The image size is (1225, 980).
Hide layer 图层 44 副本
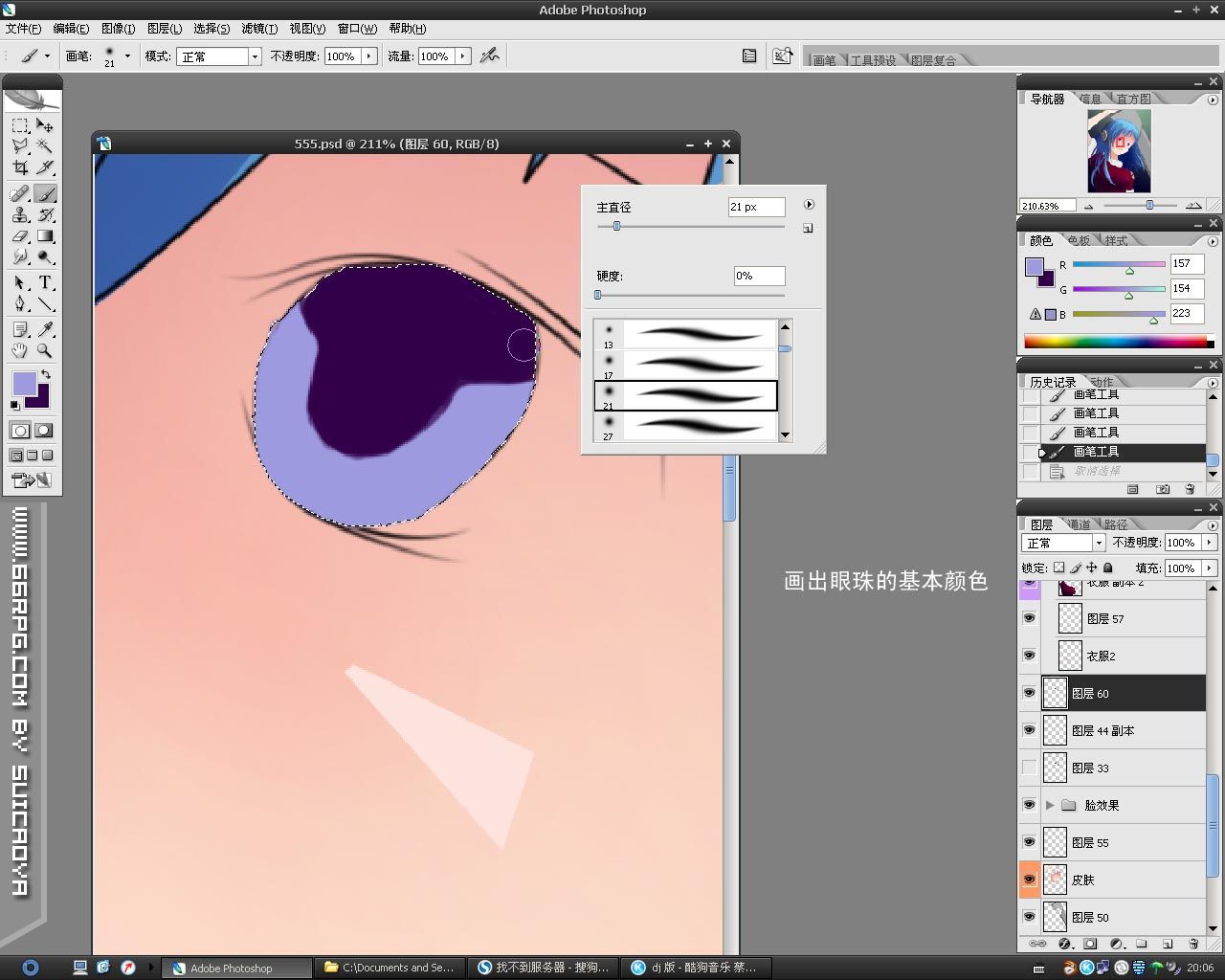coord(1029,730)
